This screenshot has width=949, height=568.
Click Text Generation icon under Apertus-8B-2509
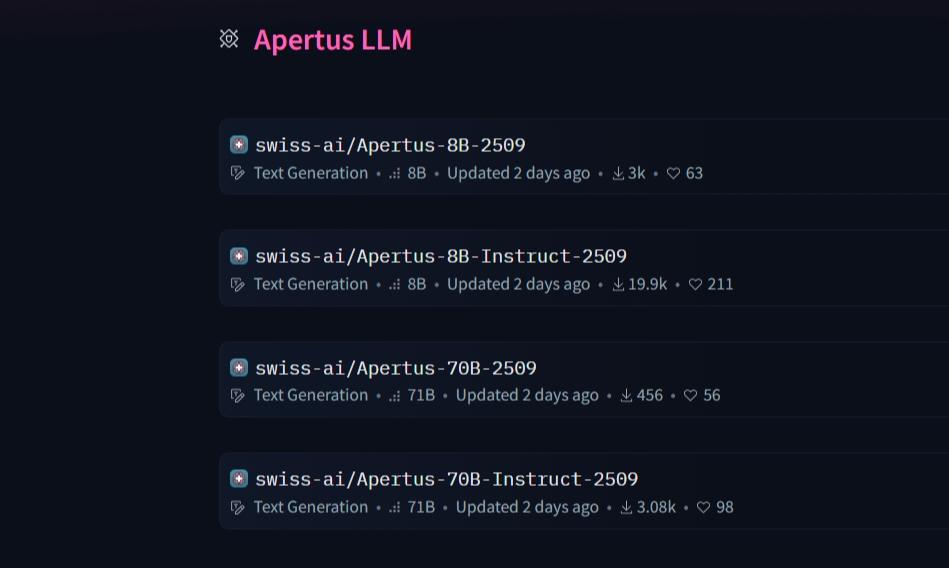pyautogui.click(x=238, y=173)
